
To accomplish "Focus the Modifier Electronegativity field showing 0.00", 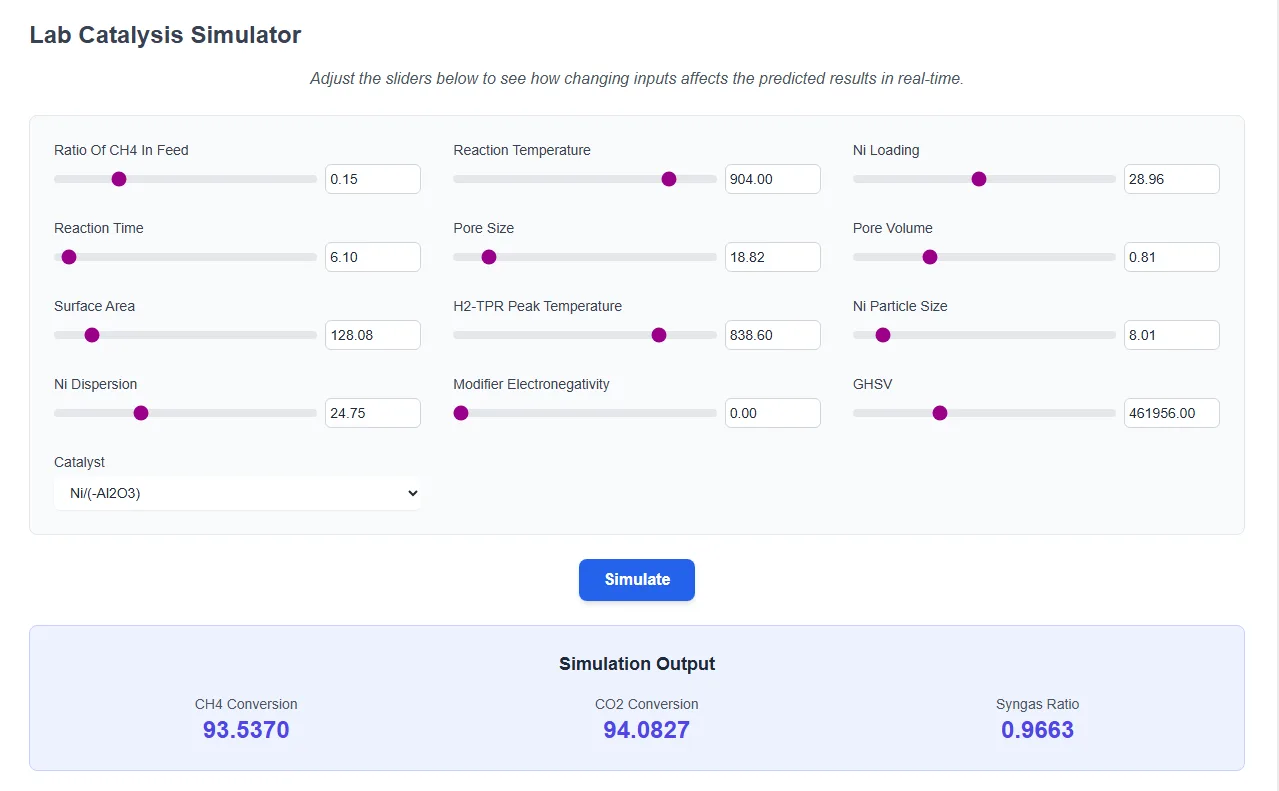I will (773, 413).
